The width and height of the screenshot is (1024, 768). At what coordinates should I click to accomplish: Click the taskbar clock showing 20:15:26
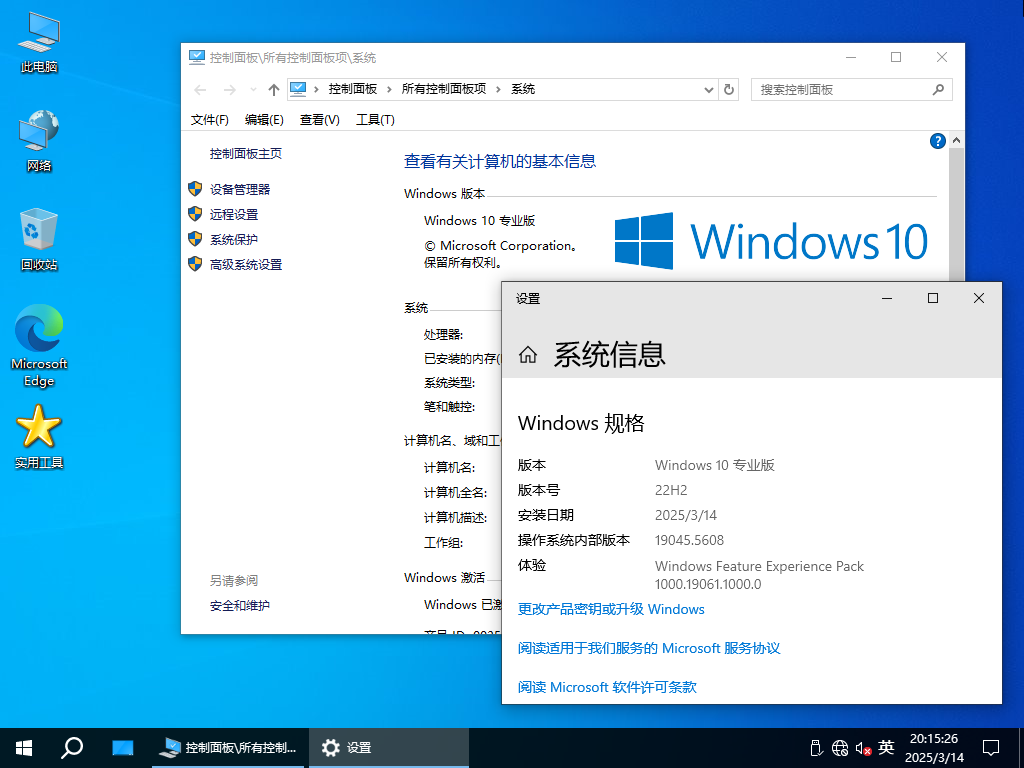(934, 748)
